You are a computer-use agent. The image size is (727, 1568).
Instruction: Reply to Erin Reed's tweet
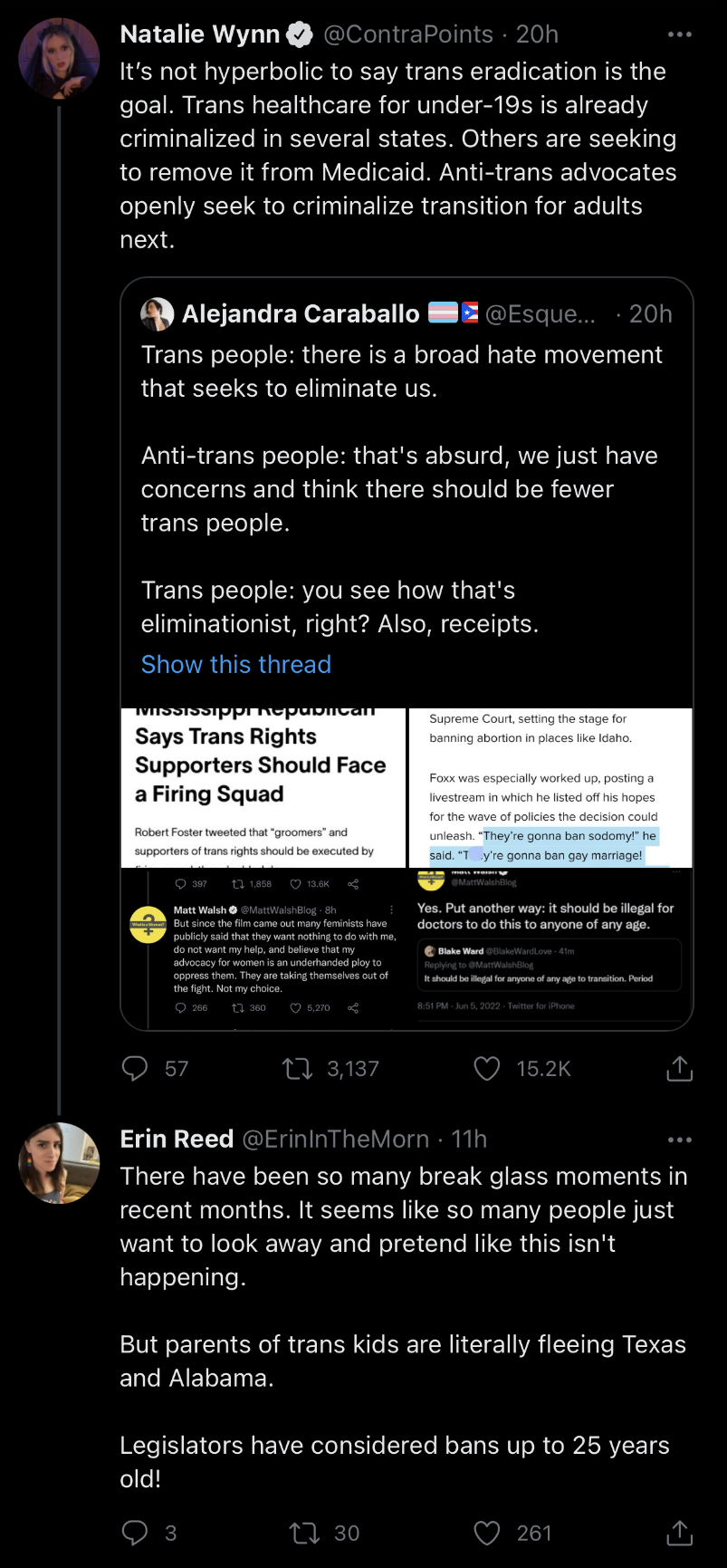coord(135,1533)
